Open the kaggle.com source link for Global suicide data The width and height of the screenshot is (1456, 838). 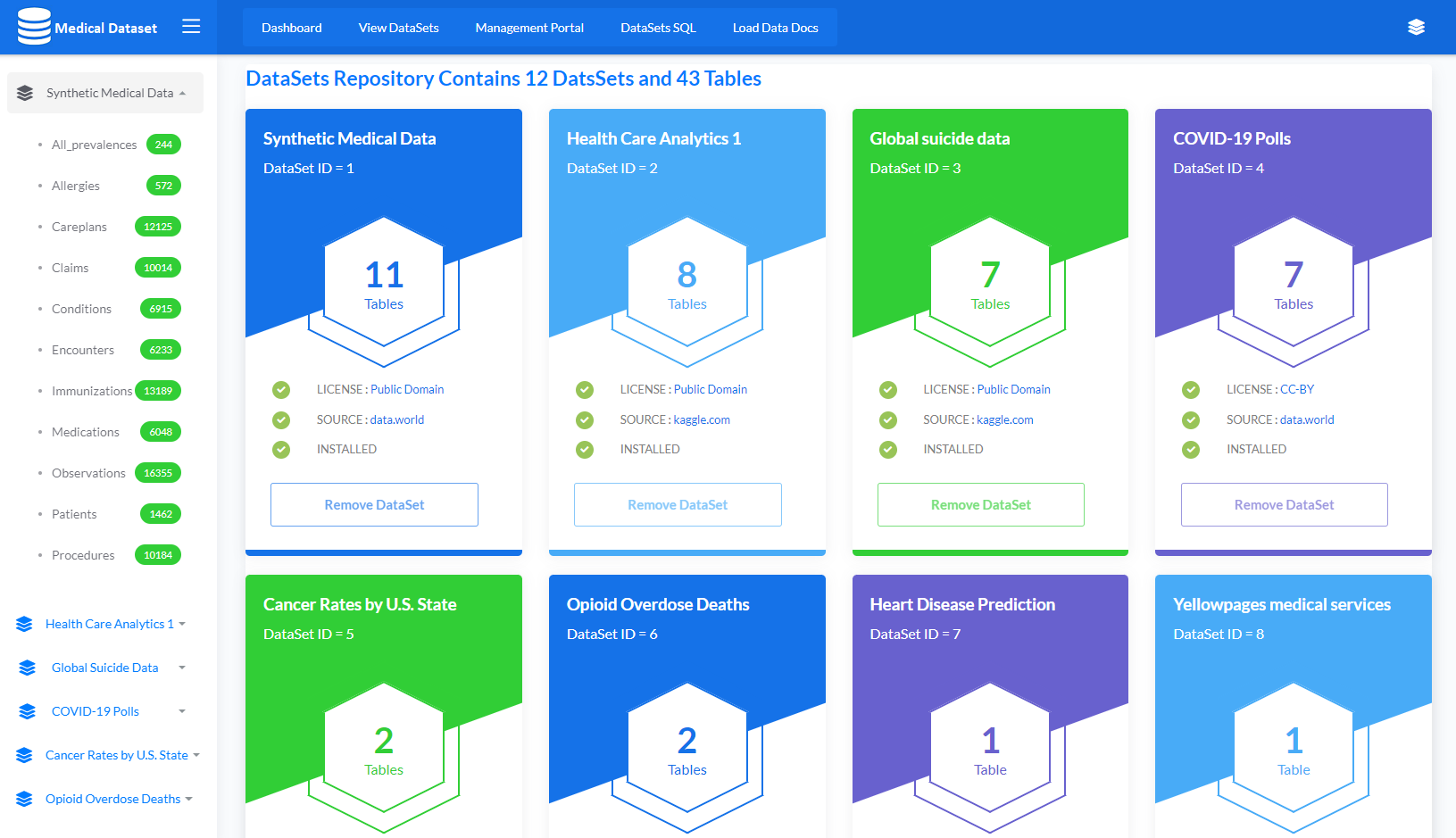point(1004,420)
